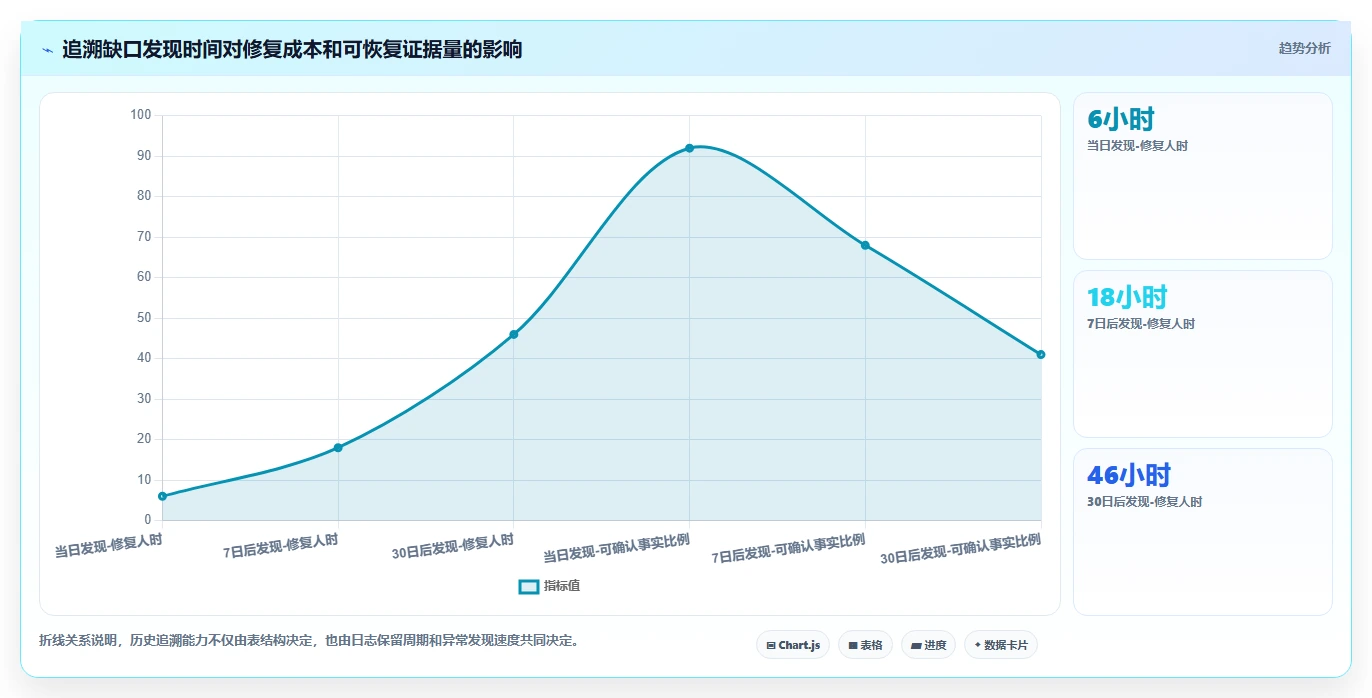The width and height of the screenshot is (1372, 698).
Task: Click the lightning icon beside the title
Action: coord(48,50)
